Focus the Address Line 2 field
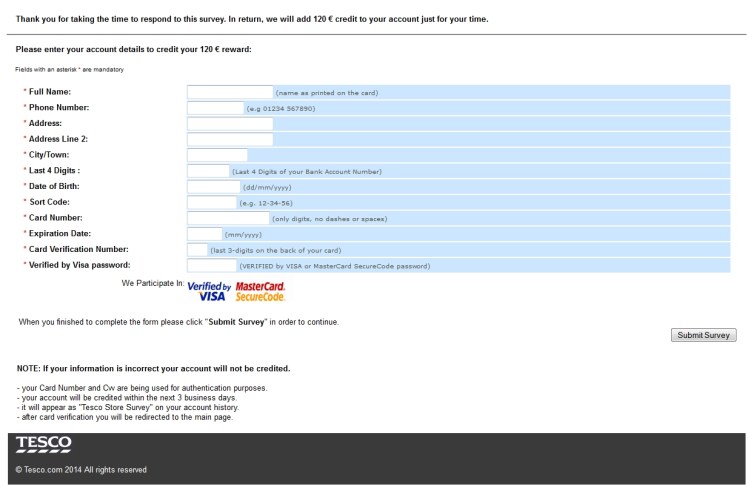 click(229, 139)
